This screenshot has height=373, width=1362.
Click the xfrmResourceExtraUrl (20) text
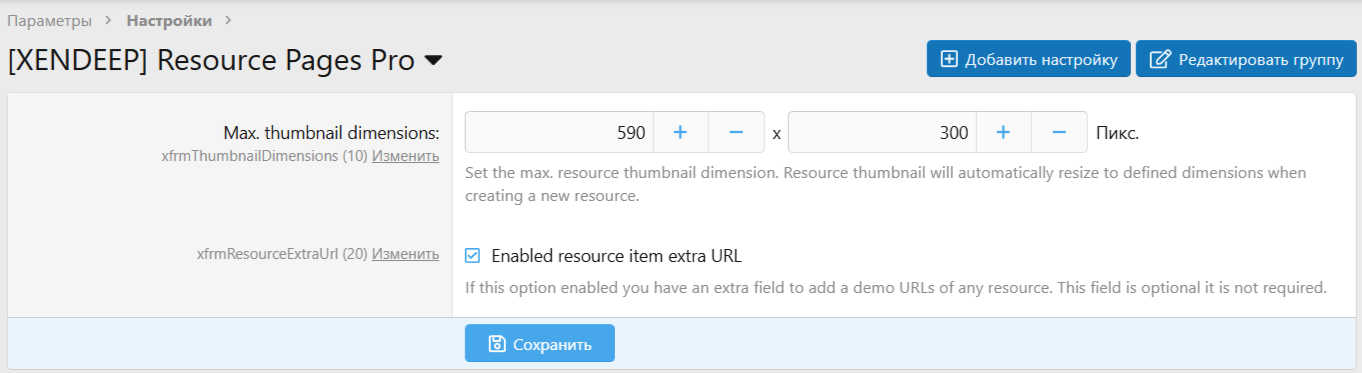(x=283, y=255)
